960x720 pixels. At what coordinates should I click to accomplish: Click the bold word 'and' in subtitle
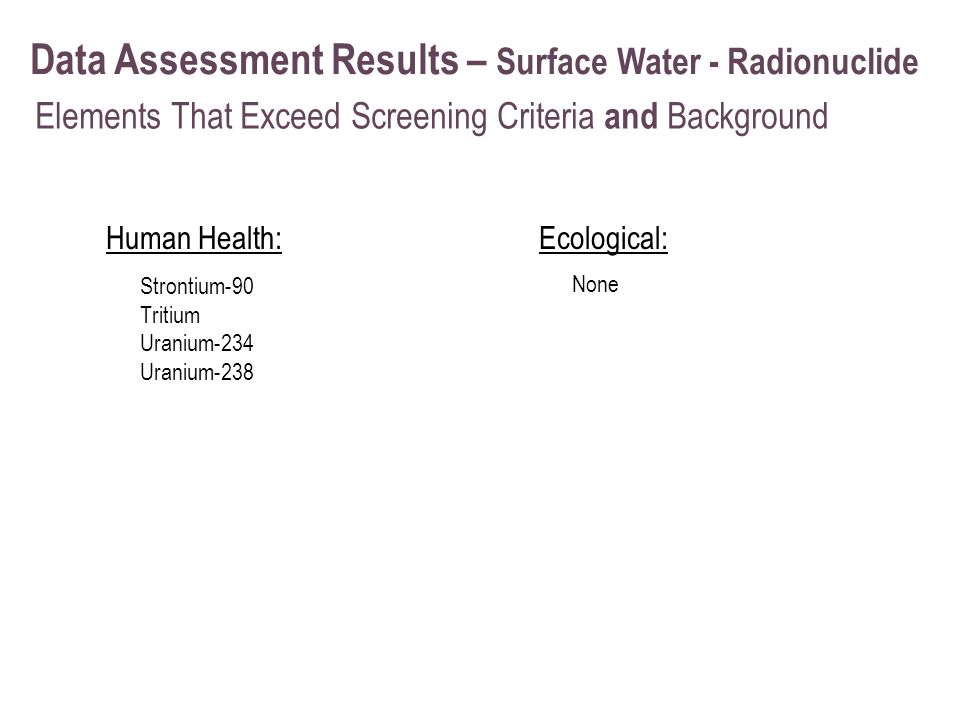[631, 116]
